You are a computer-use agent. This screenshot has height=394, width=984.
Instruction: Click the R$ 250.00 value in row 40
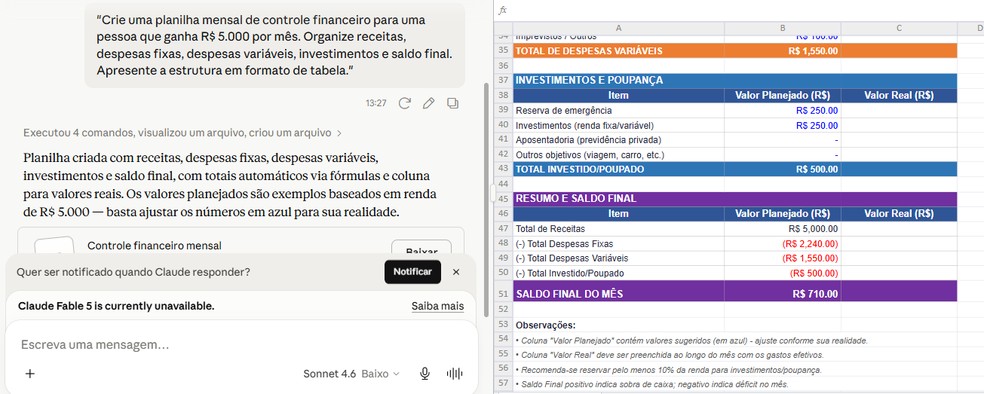(x=783, y=125)
